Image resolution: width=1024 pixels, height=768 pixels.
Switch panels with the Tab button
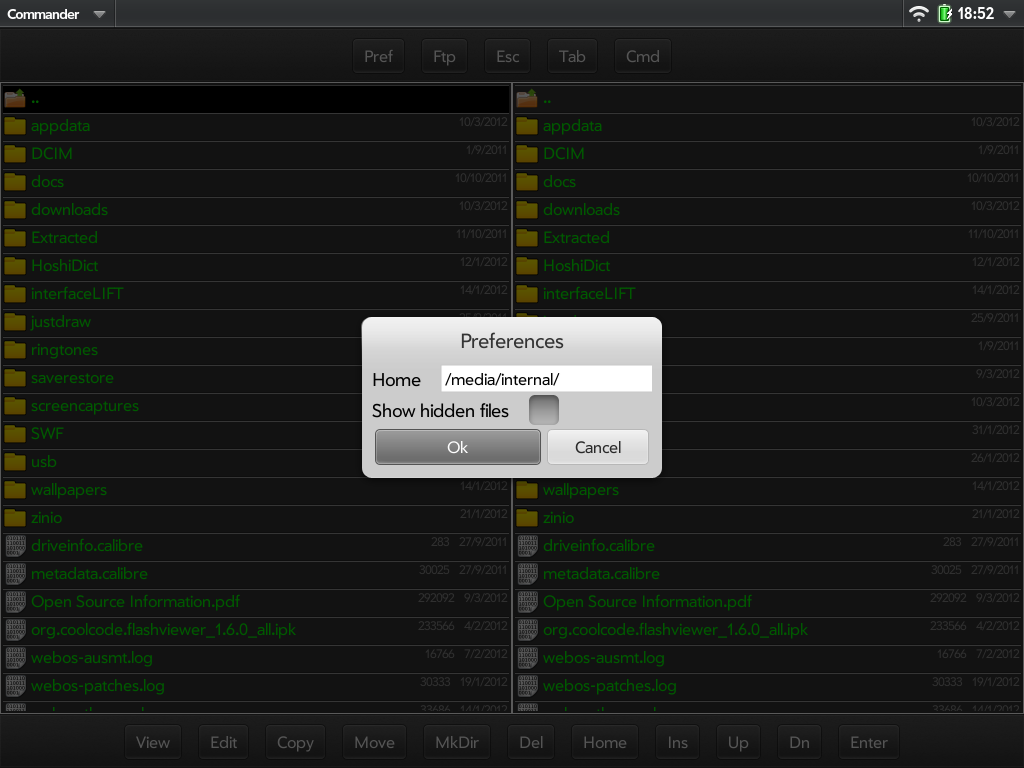click(572, 56)
